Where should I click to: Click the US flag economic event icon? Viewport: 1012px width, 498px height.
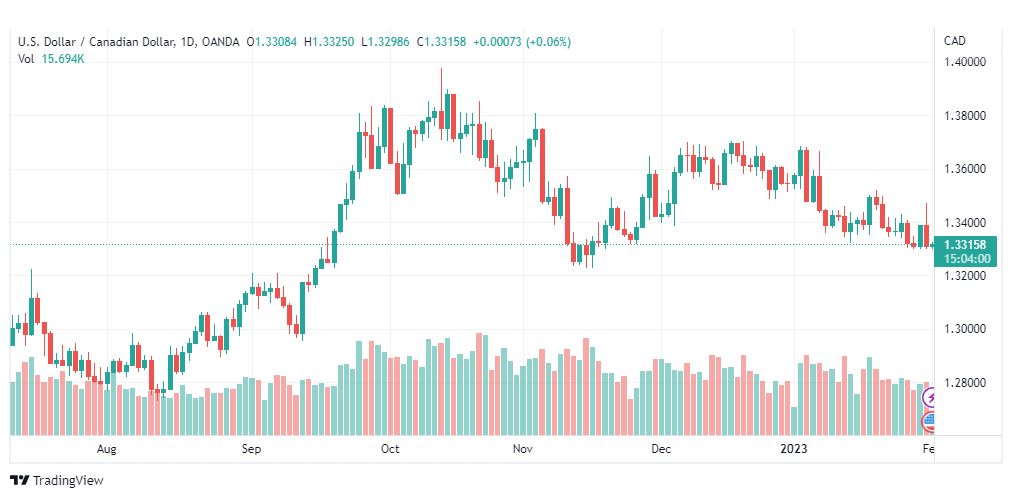[x=930, y=422]
